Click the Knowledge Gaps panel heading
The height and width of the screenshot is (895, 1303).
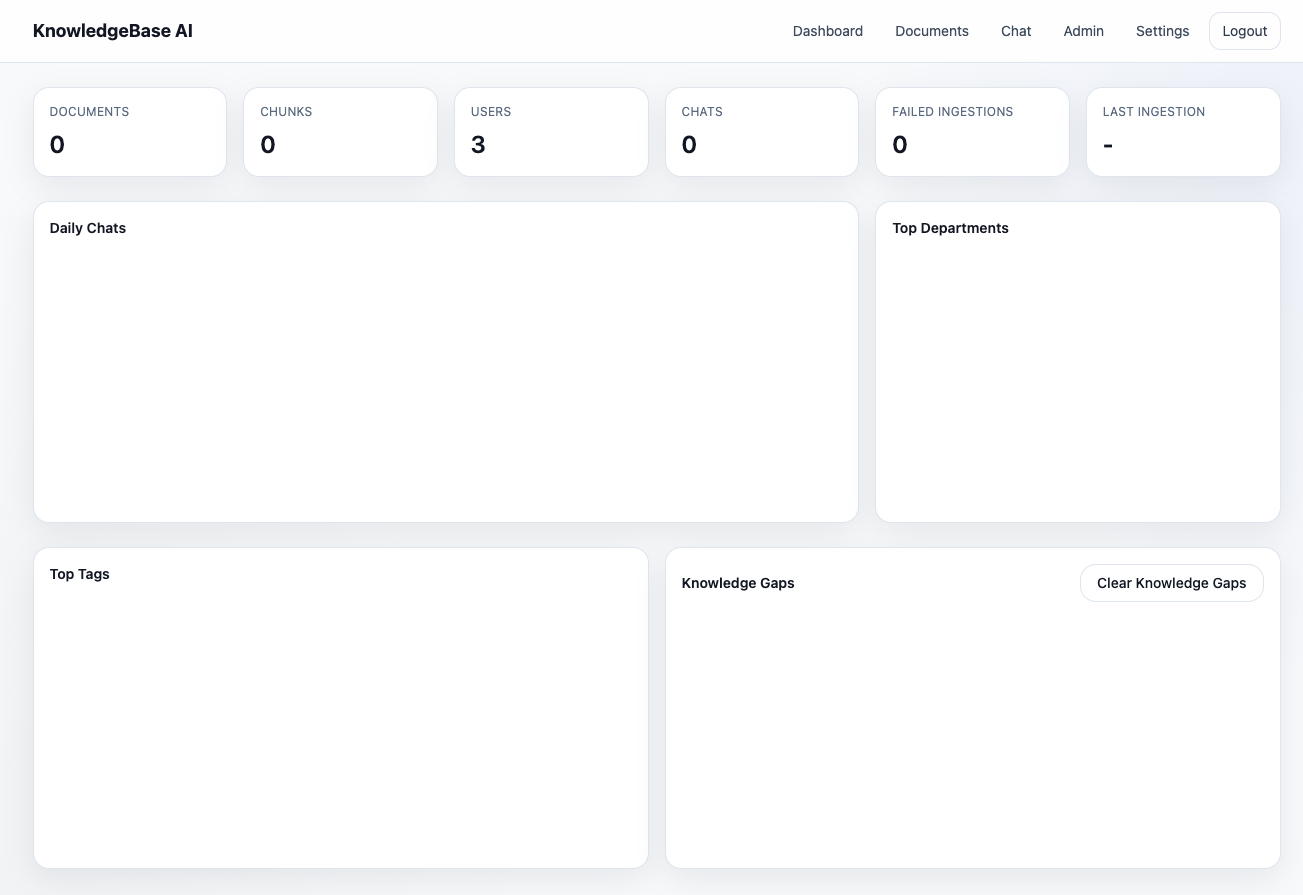point(738,583)
